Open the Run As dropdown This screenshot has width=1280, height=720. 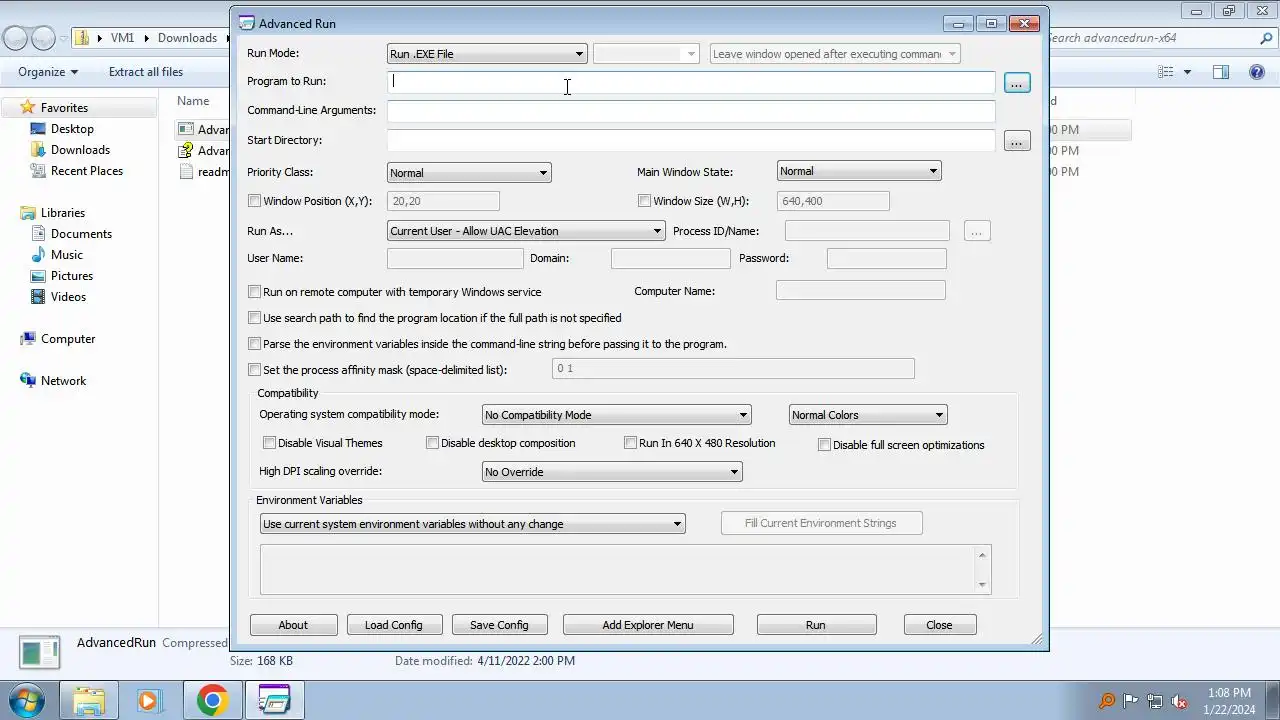pyautogui.click(x=526, y=231)
